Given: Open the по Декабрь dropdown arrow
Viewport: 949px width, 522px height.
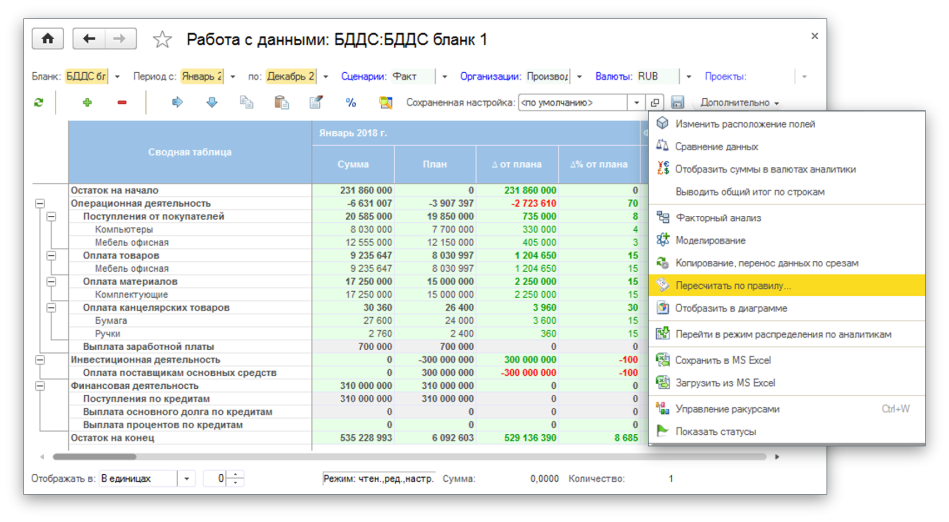Looking at the screenshot, I should pos(326,77).
